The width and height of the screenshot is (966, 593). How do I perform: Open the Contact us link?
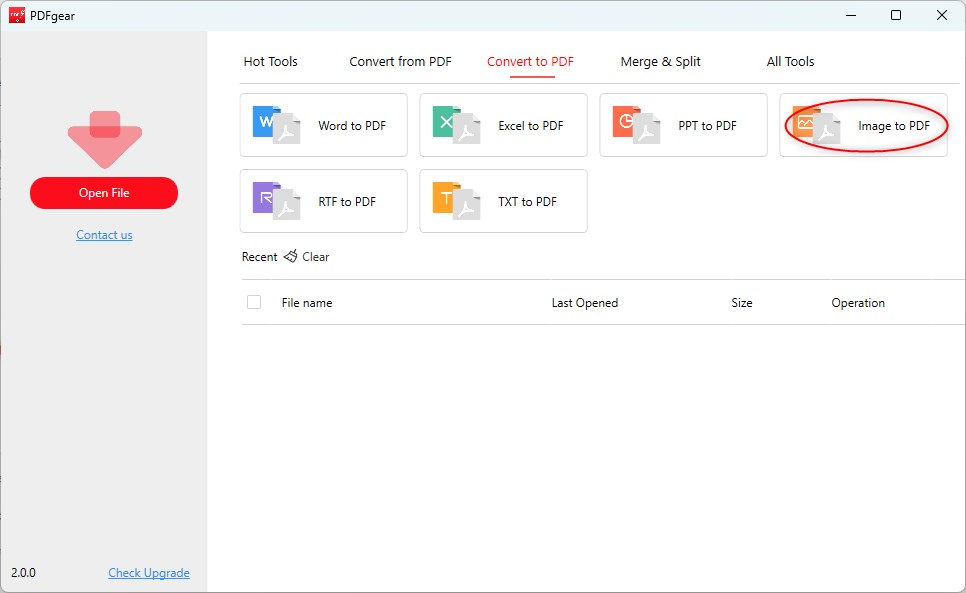[x=104, y=234]
